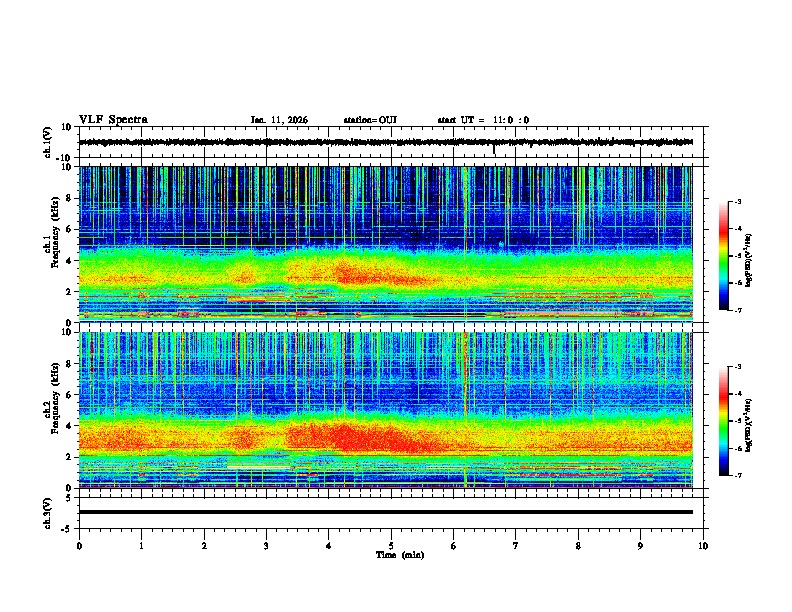The height and width of the screenshot is (612, 792).
Task: Click the "Time (min)" axis label
Action: 400,555
